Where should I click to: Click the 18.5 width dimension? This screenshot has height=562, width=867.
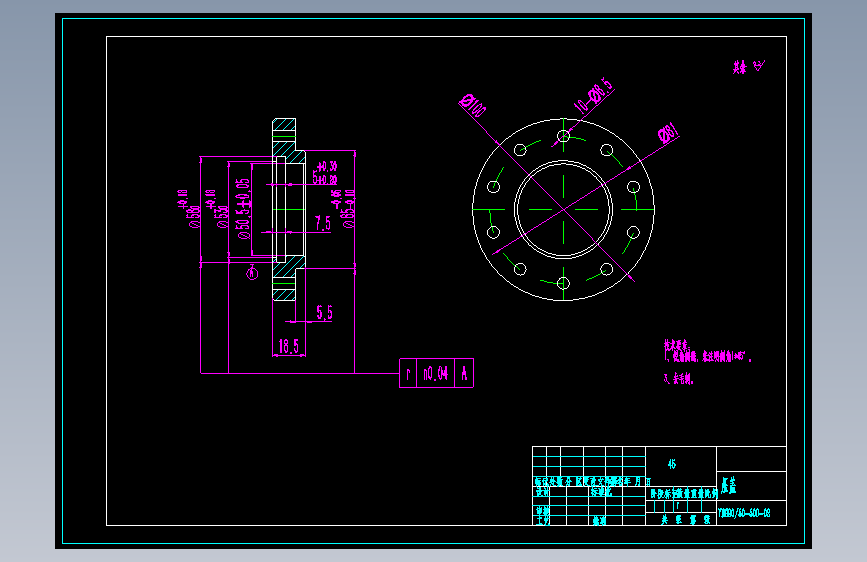[x=289, y=346]
